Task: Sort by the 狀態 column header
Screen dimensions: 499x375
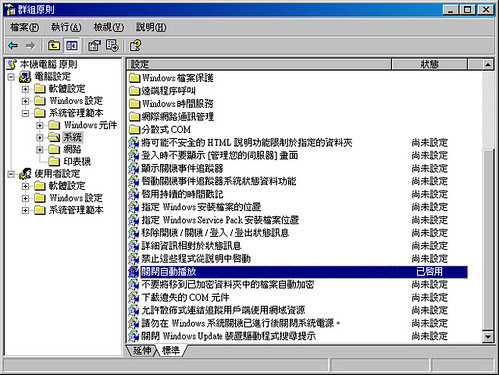Action: point(429,64)
